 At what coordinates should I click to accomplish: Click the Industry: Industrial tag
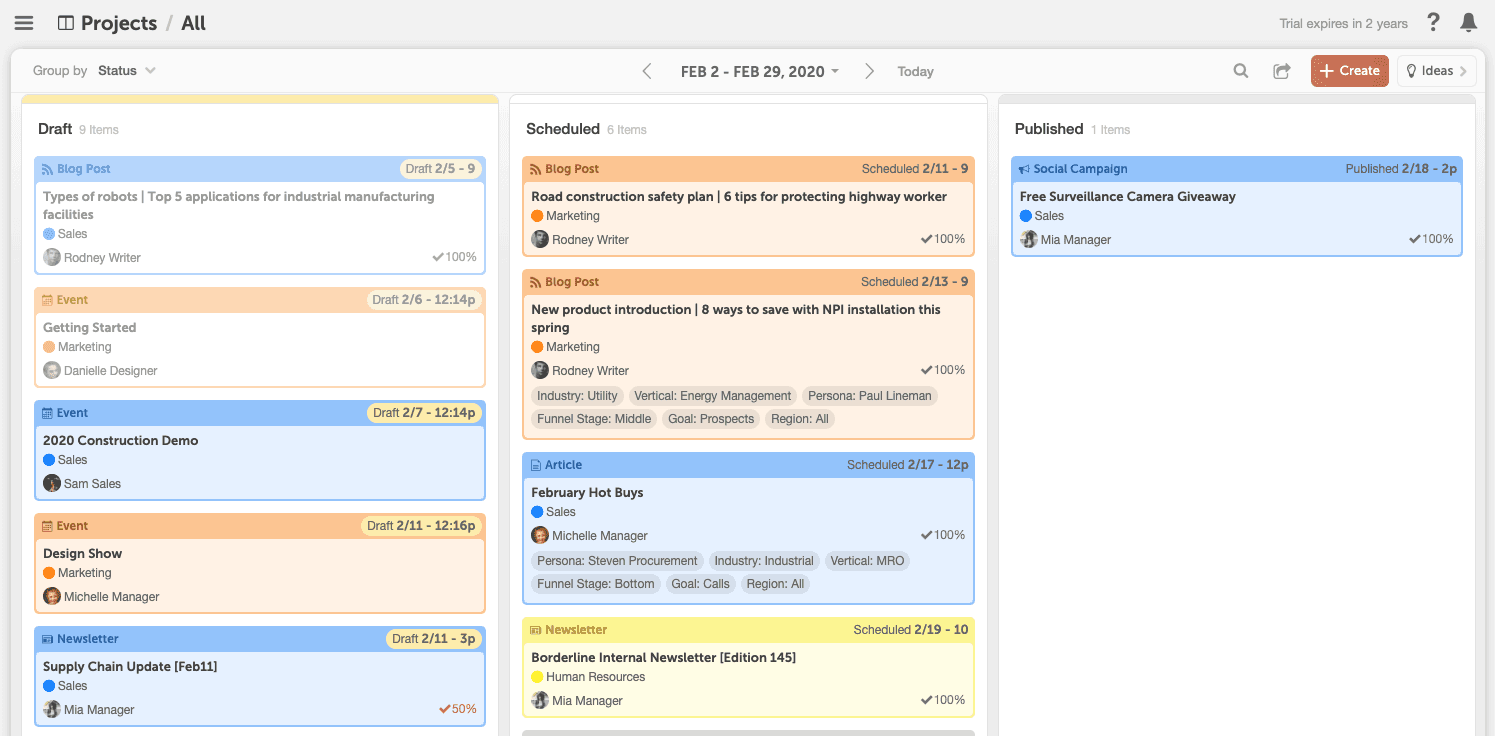pos(764,561)
